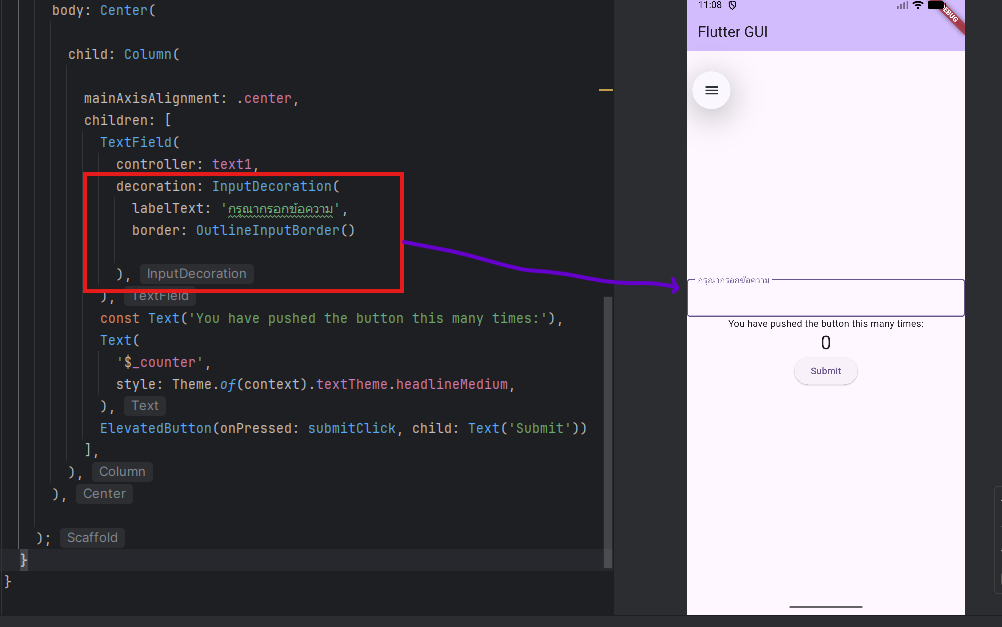Click the Flutter GUI app bar title
Viewport: 1002px width, 627px height.
[733, 32]
